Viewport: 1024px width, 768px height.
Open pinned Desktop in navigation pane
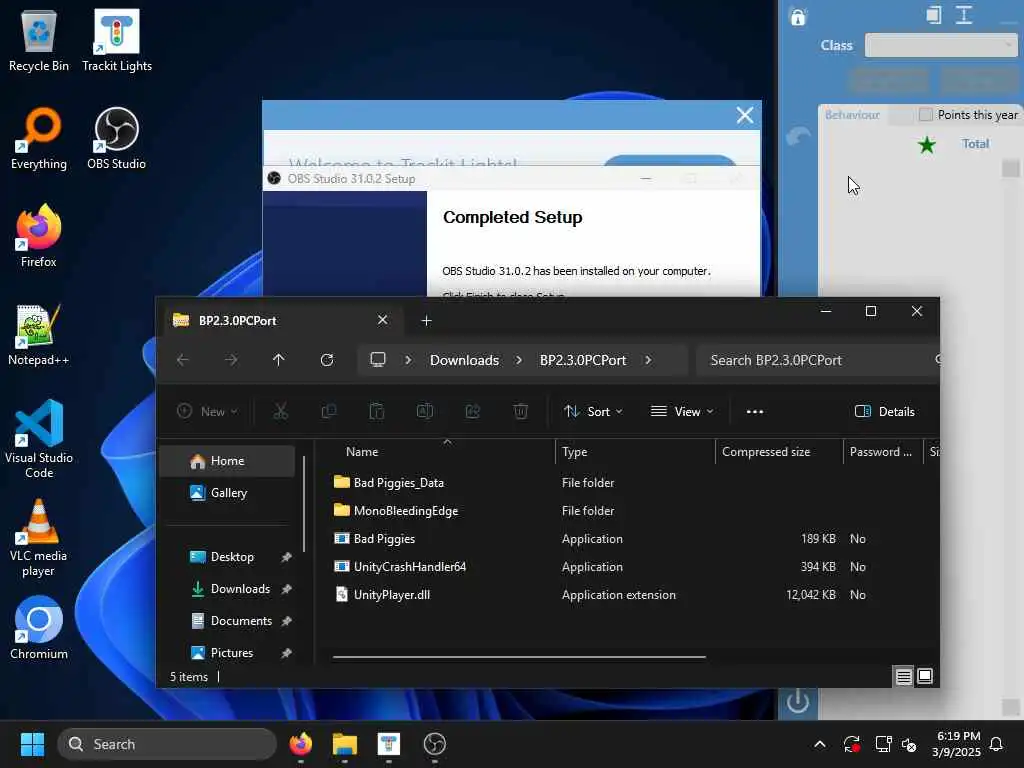pyautogui.click(x=227, y=557)
